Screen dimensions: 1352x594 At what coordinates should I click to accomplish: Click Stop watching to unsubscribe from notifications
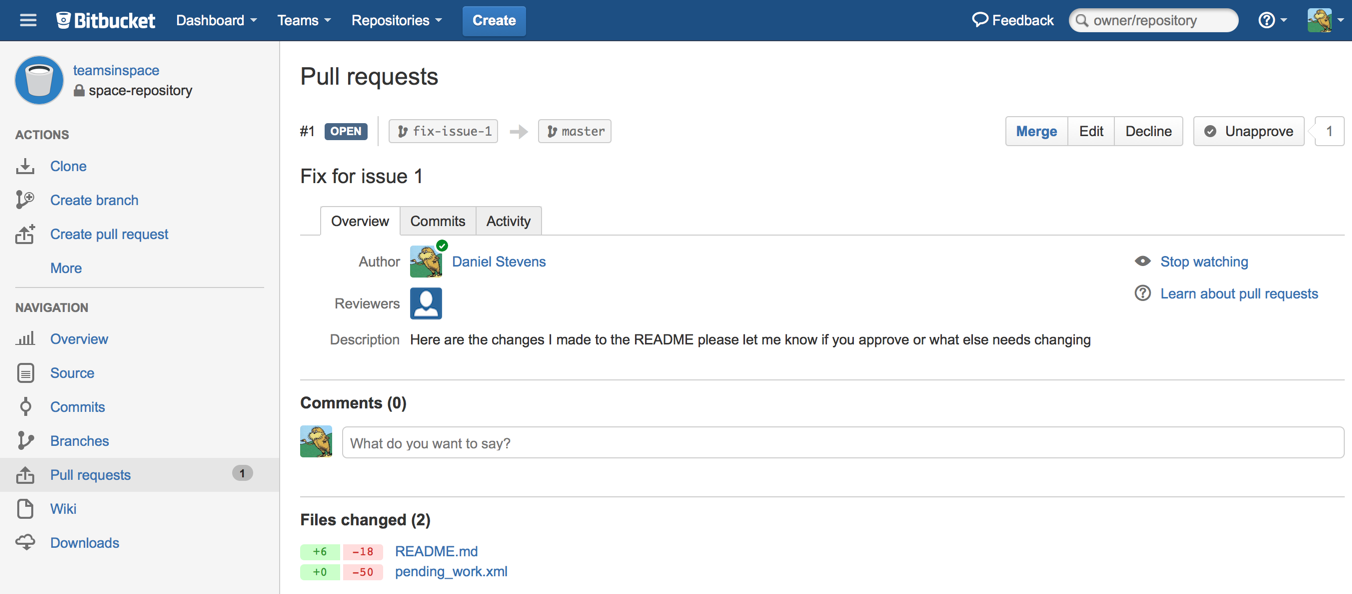pos(1203,261)
